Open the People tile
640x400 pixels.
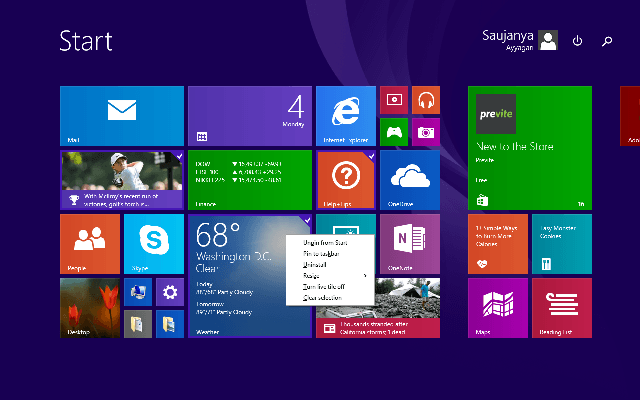click(90, 244)
